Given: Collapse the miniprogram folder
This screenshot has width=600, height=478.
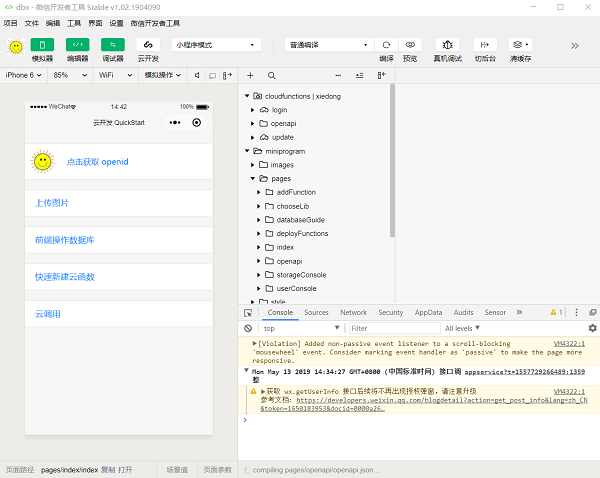Looking at the screenshot, I should 247,151.
